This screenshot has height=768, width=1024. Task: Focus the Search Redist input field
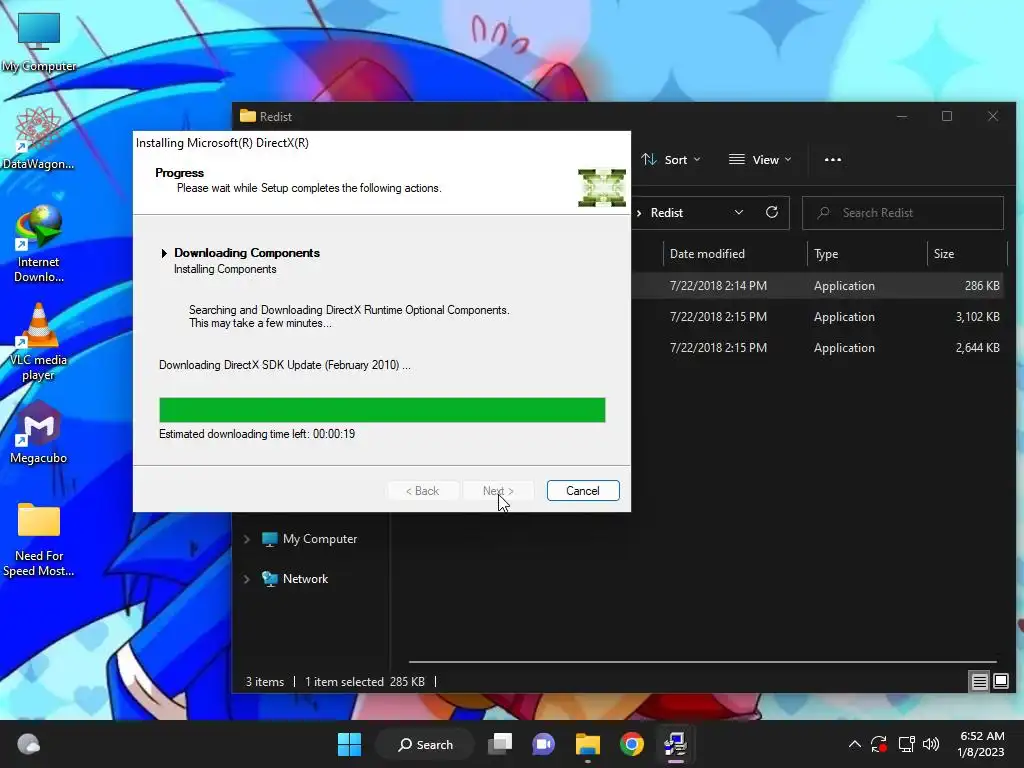(903, 212)
